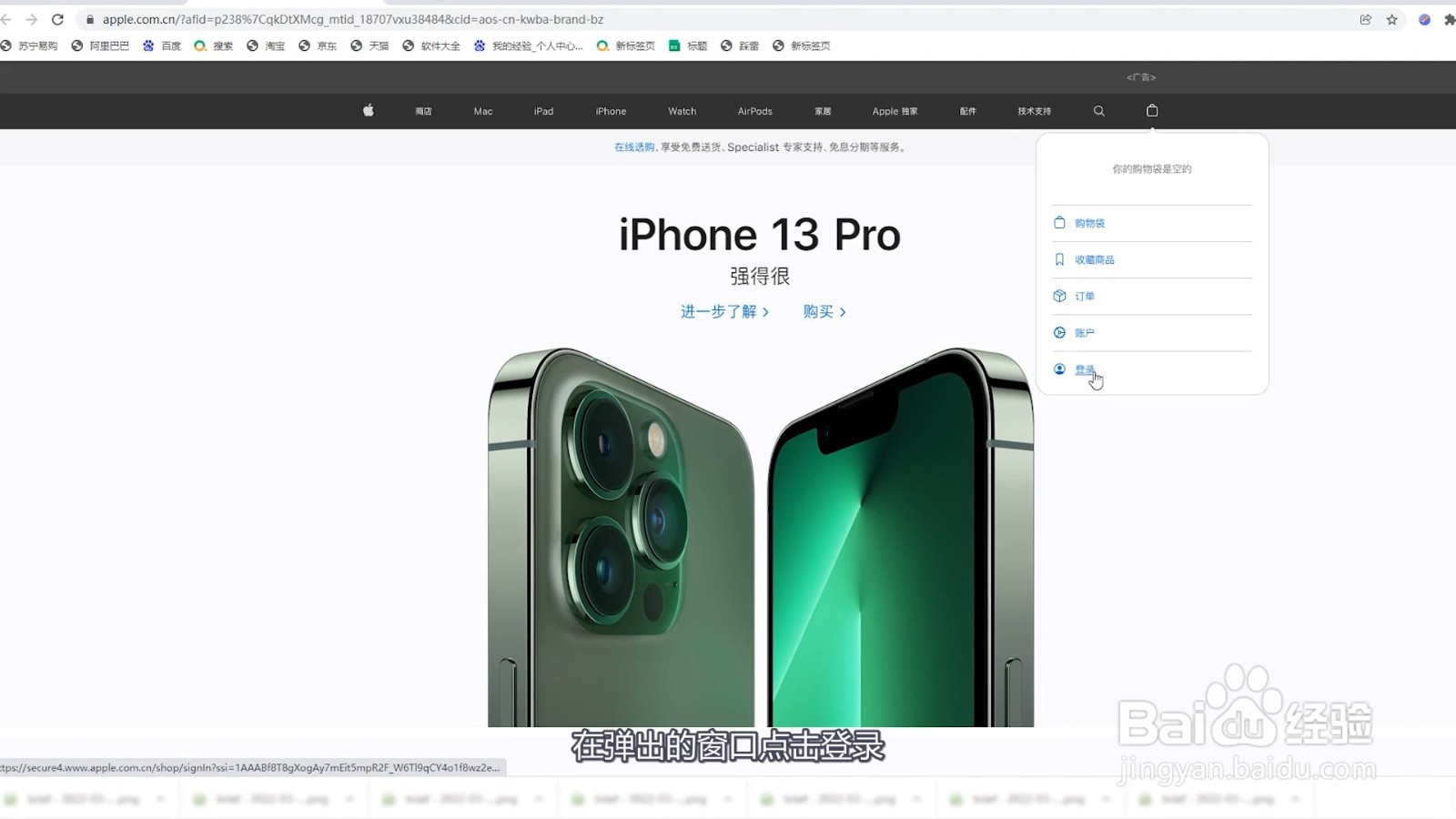Click 购买 link for iPhone 13 Pro
The image size is (1456, 819).
(x=824, y=311)
